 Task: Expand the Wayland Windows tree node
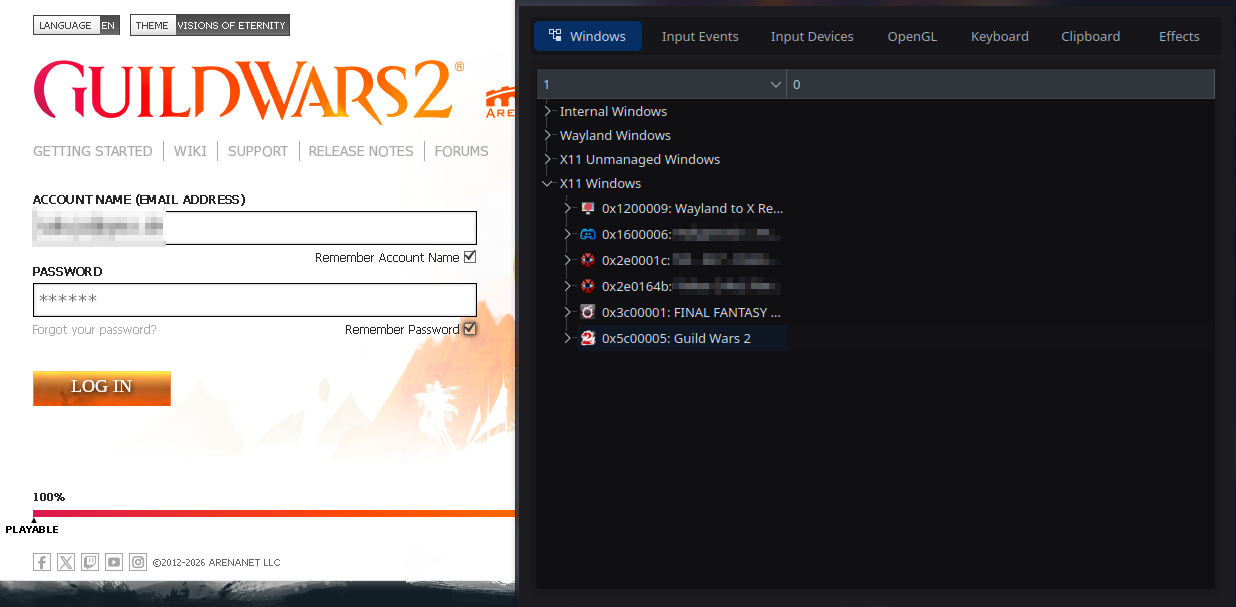tap(548, 135)
